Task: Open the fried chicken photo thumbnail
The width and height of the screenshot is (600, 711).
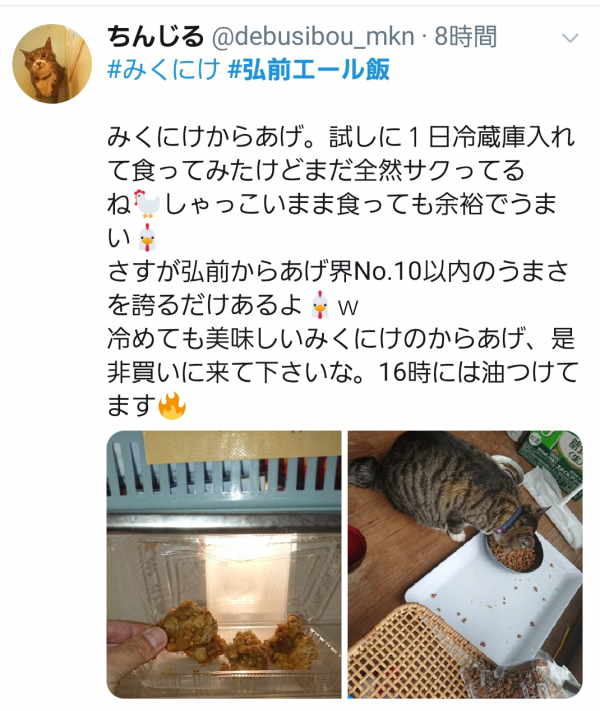Action: click(224, 565)
